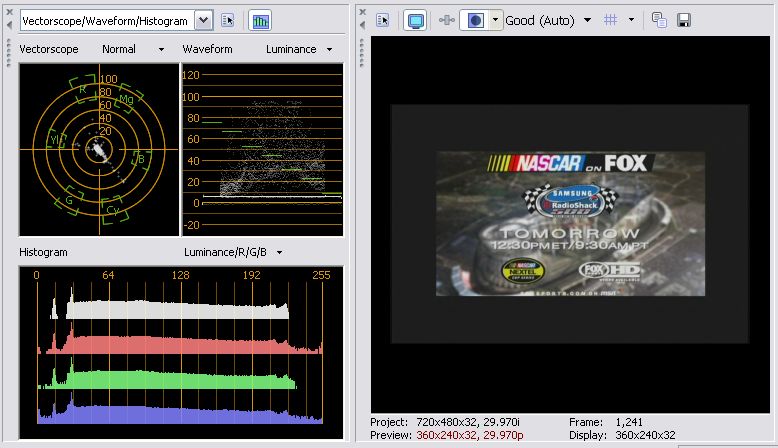Expand Split Screen View options arrow

click(495, 20)
